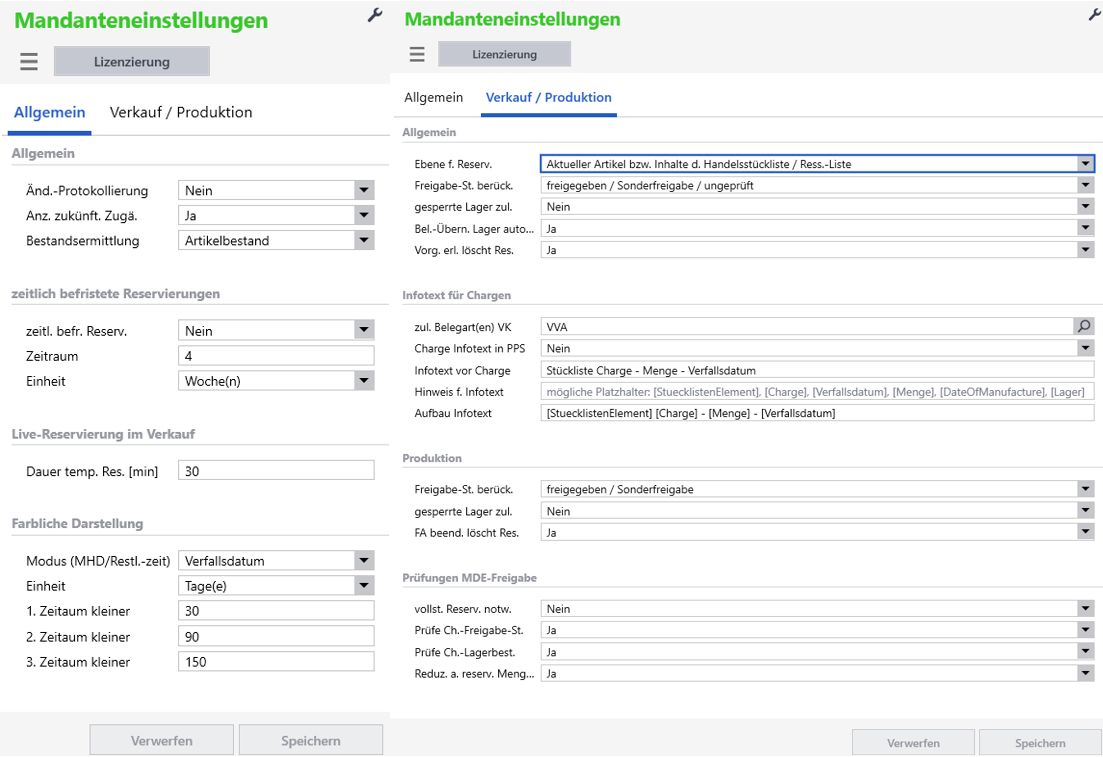Expand the Modus (MHD/Restl.-zeit) dropdown
Screen dimensions: 1103x757
coord(364,561)
